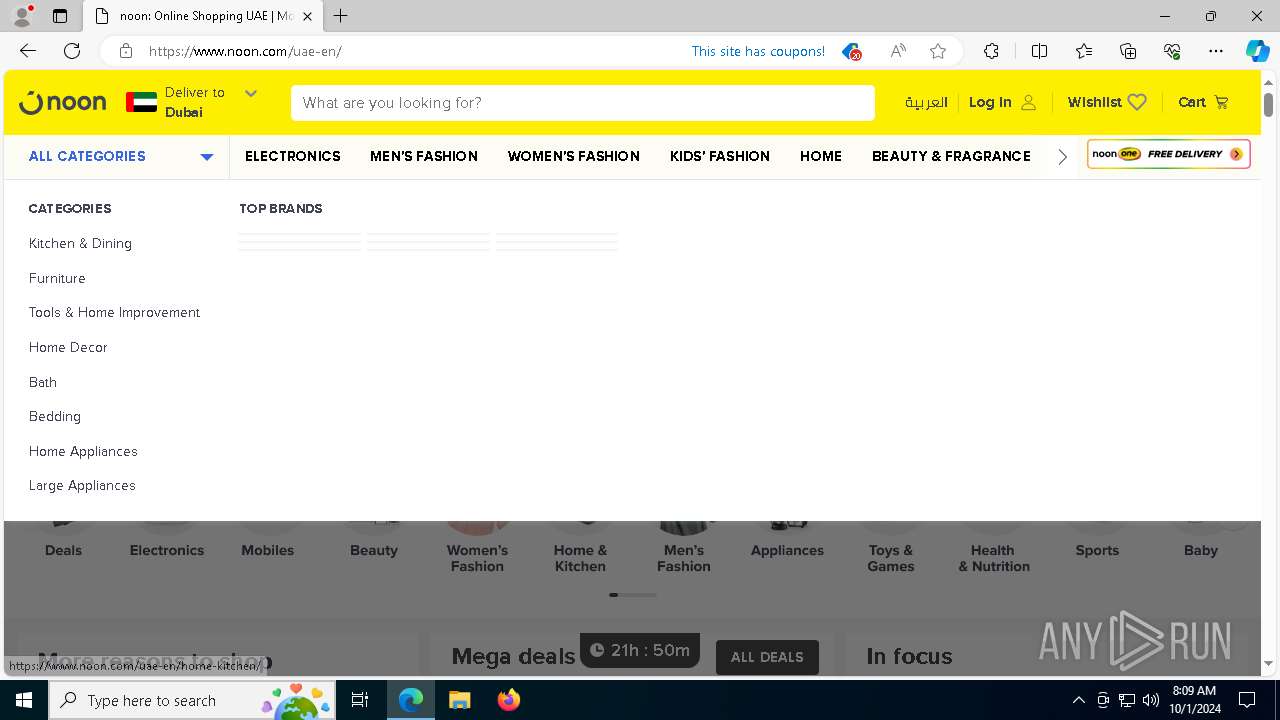The image size is (1280, 720).
Task: Select Bedding category
Action: pos(55,416)
